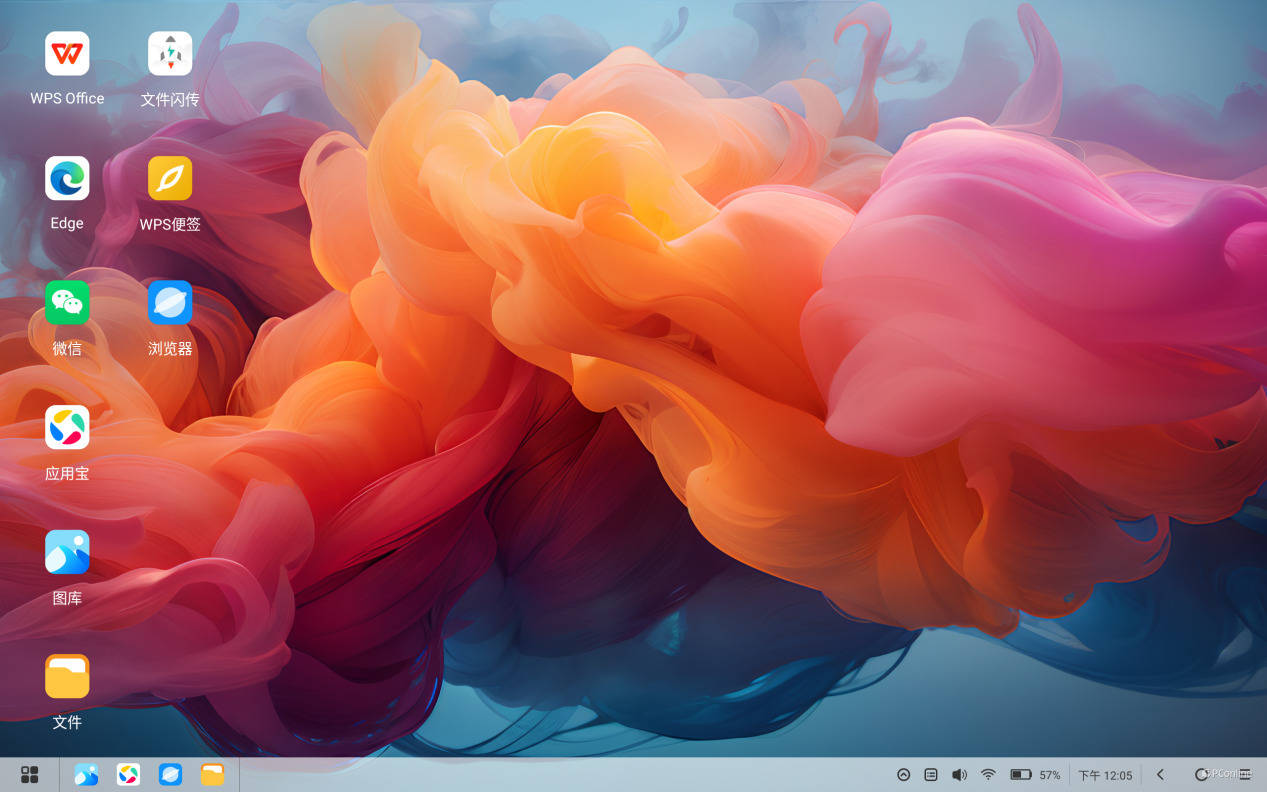Open the 浏览器 desktop shortcut
The height and width of the screenshot is (792, 1267).
pos(170,303)
